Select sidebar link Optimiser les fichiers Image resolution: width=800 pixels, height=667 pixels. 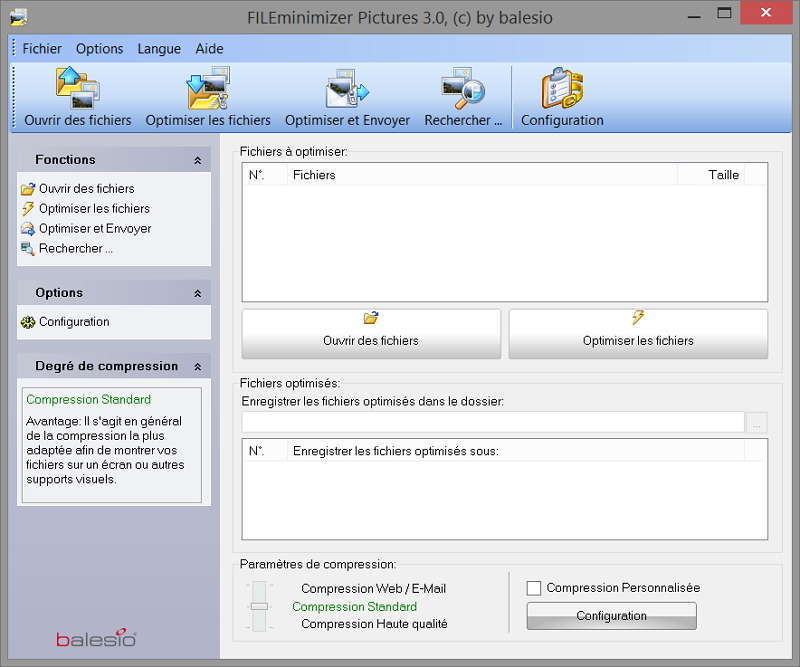click(94, 209)
